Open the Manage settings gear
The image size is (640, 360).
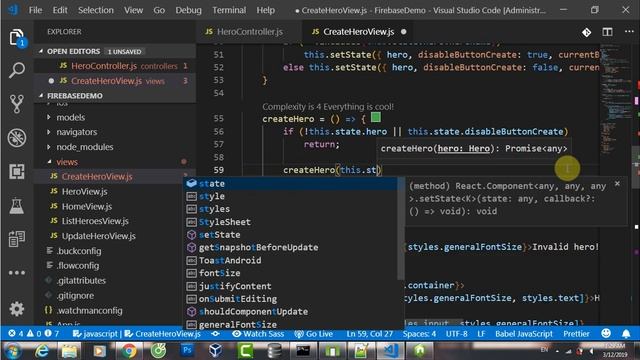click(x=16, y=309)
